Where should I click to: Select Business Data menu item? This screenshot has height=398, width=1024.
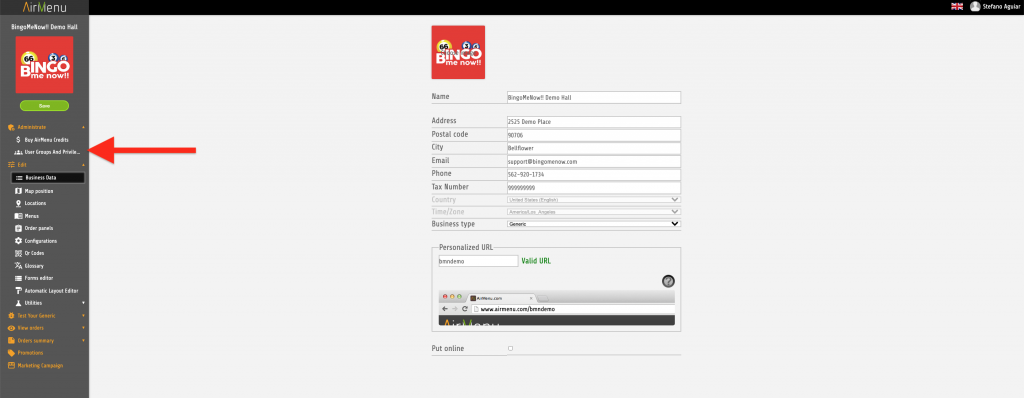click(49, 178)
